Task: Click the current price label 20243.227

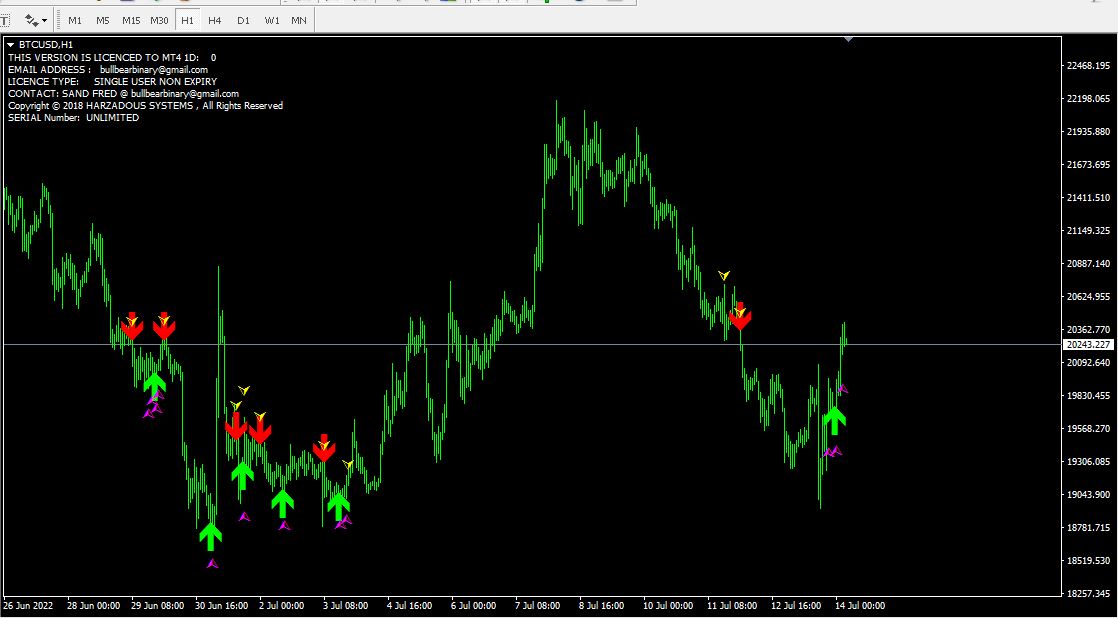Action: (1088, 344)
